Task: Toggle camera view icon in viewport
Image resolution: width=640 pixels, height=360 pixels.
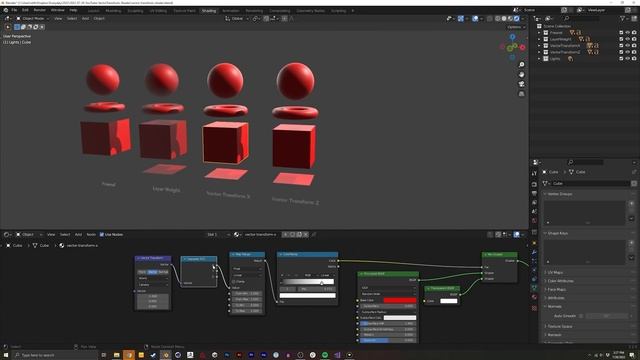Action: (522, 84)
